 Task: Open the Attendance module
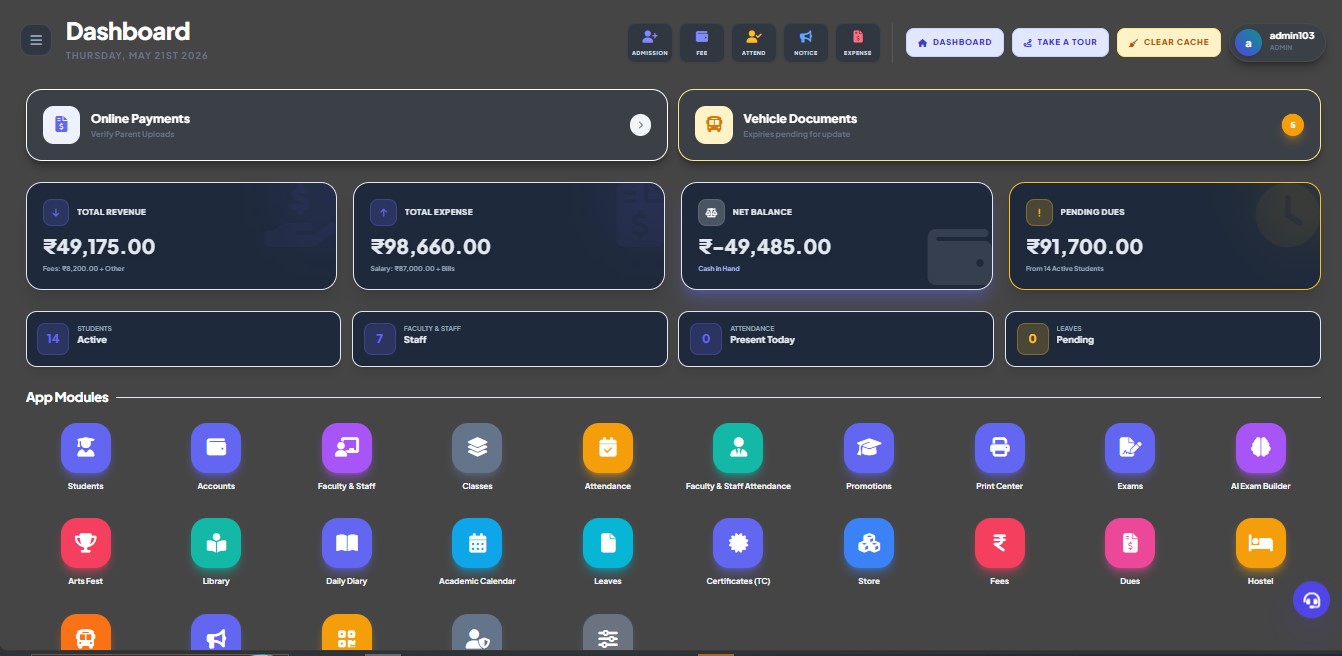click(608, 448)
